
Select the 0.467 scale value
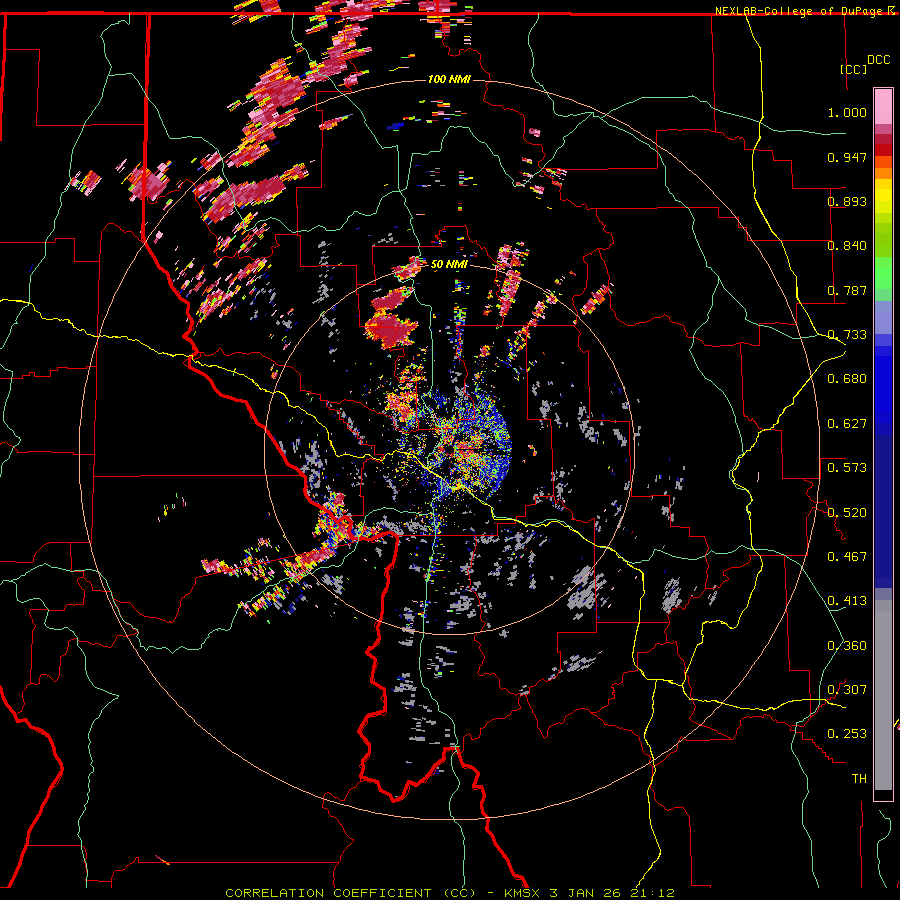click(847, 556)
